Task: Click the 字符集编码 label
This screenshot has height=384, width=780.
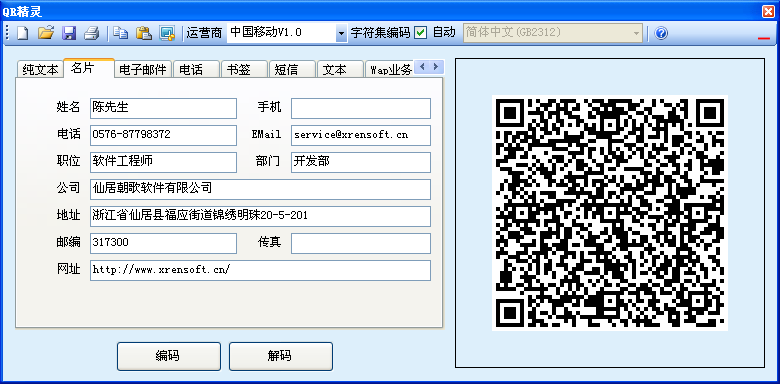Action: pyautogui.click(x=381, y=33)
